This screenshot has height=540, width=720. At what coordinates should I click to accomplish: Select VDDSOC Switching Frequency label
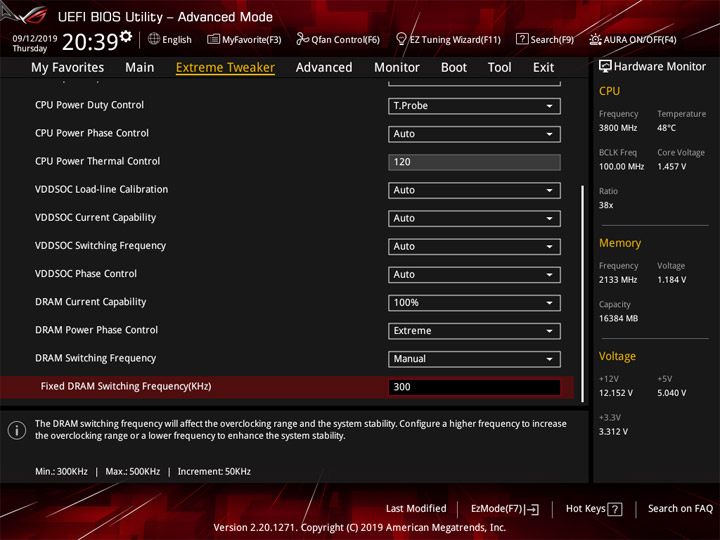100,246
